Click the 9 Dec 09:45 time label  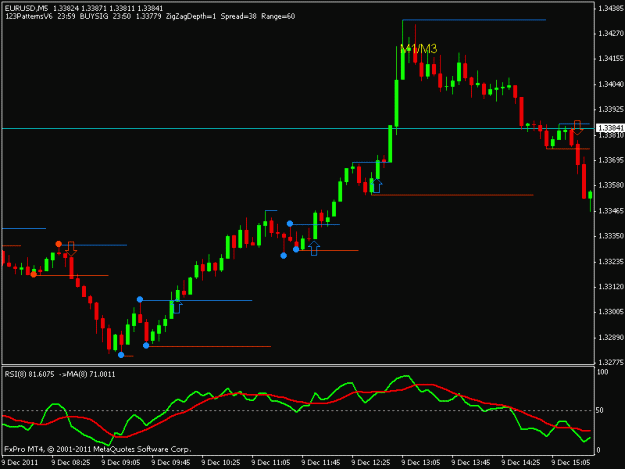(171, 463)
